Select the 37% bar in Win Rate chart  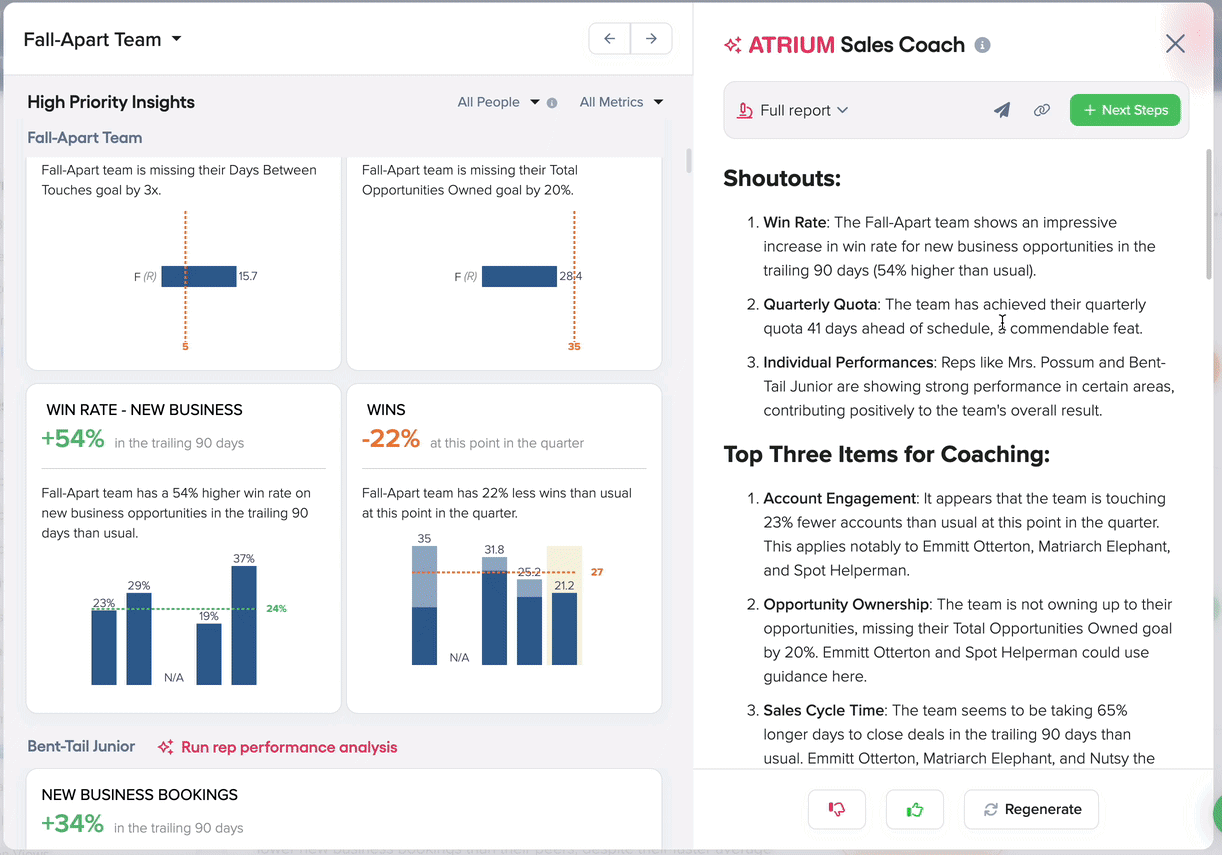pyautogui.click(x=244, y=625)
